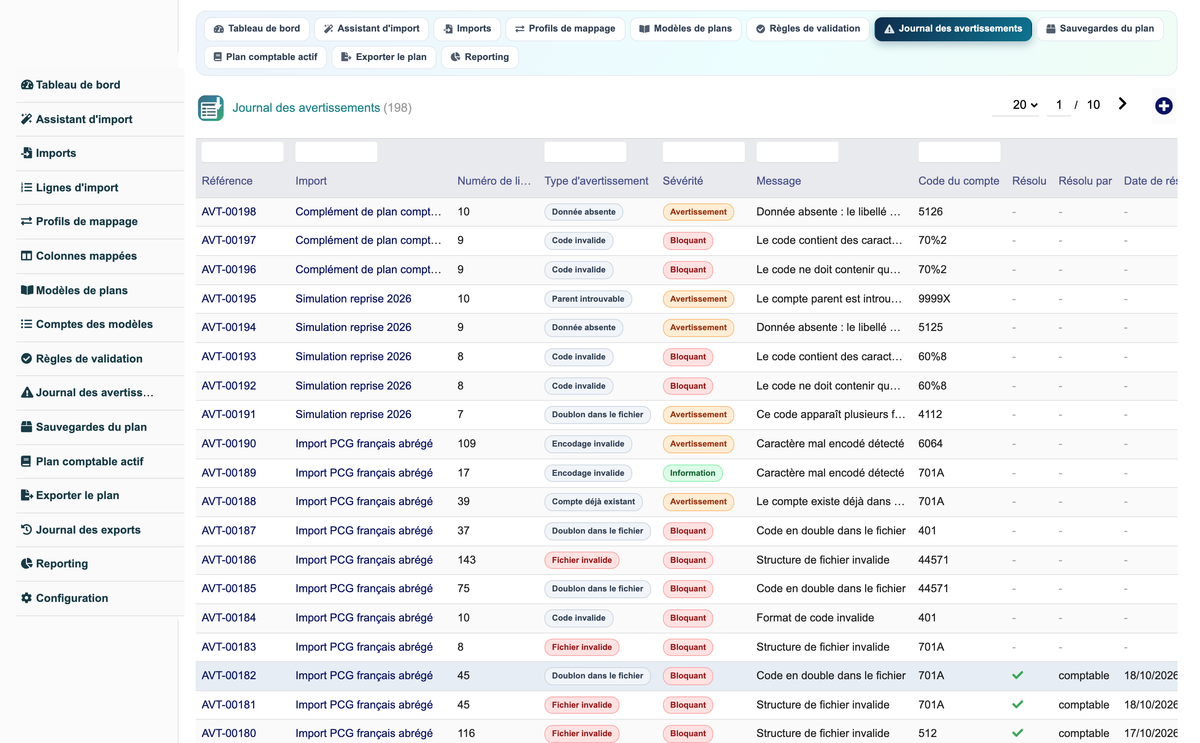Viewport: 1200px width, 743px height.
Task: Switch to the Modèles de plans top tab
Action: point(686,29)
